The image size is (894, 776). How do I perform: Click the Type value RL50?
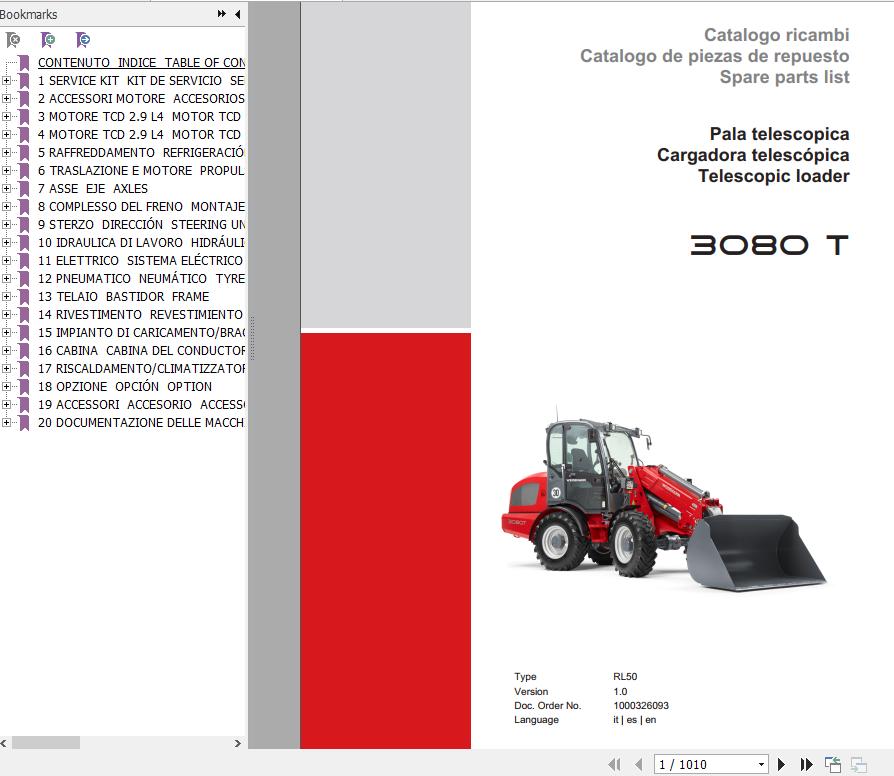click(x=625, y=676)
